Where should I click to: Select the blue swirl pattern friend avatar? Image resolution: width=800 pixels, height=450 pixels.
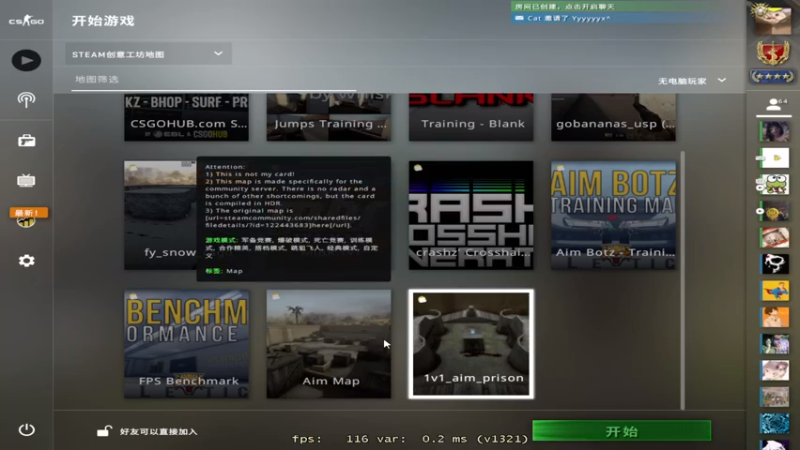[774, 423]
